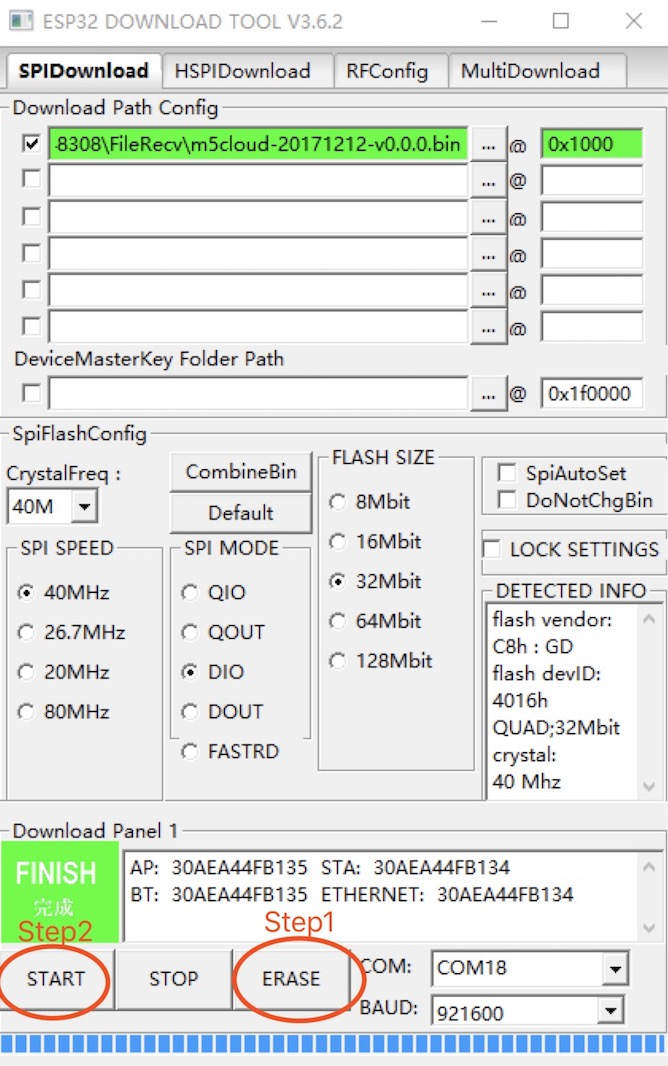The width and height of the screenshot is (668, 1066).
Task: Click the Detected Info scrollbar down arrow
Action: pyautogui.click(x=649, y=787)
